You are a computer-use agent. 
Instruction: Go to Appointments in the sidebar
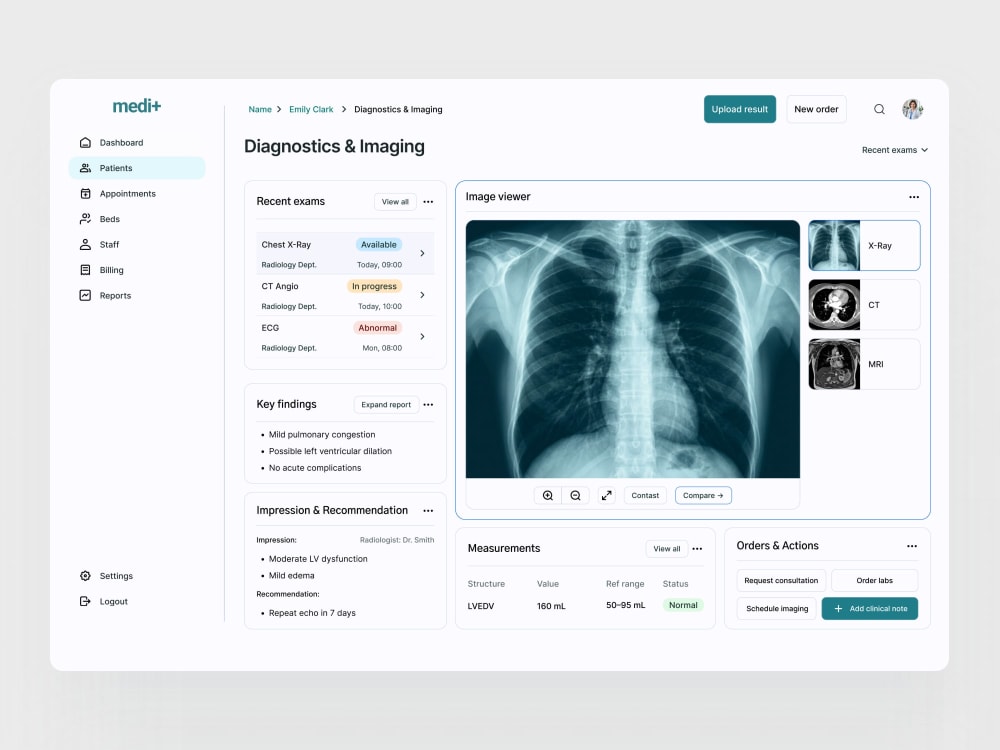click(x=136, y=193)
